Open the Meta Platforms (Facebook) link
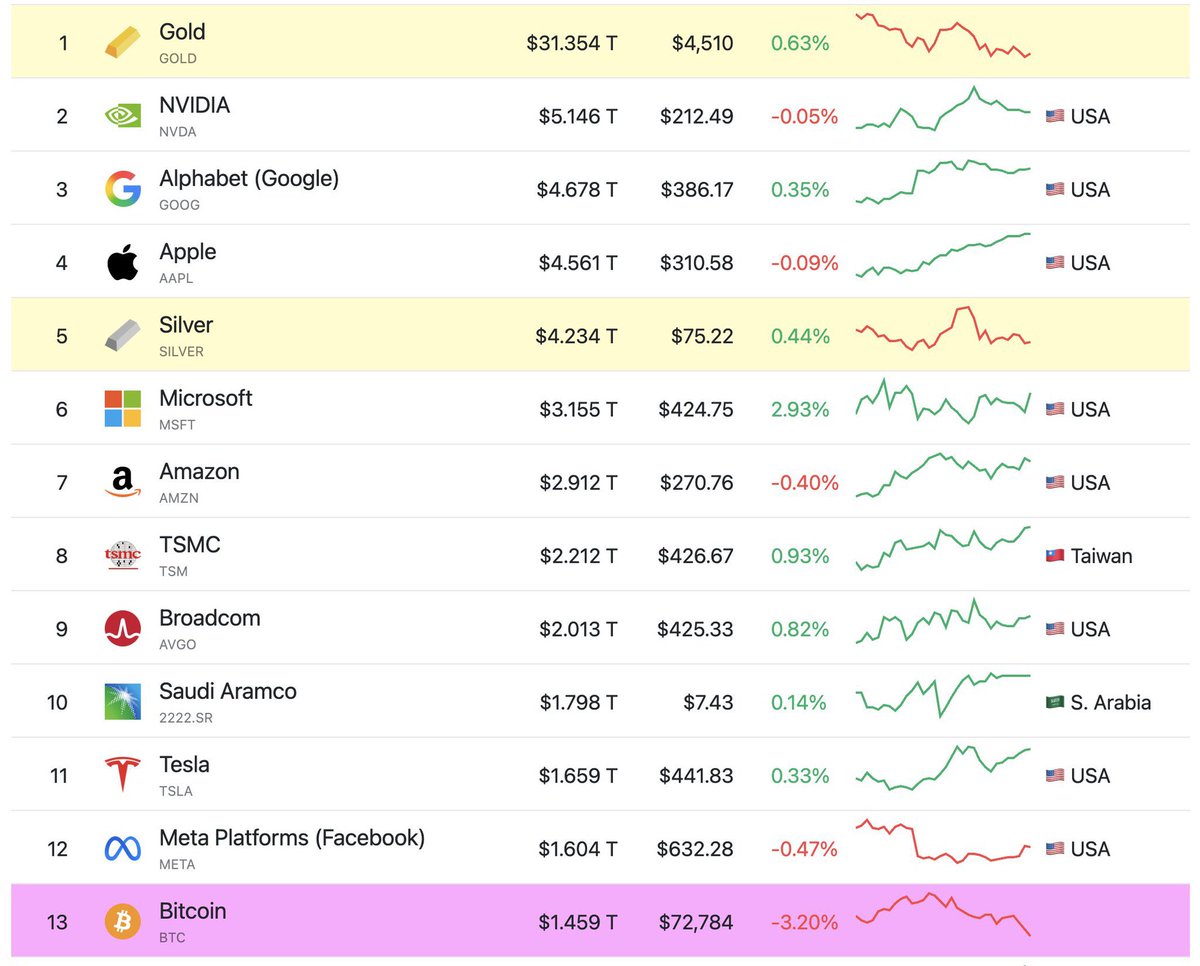 tap(292, 838)
